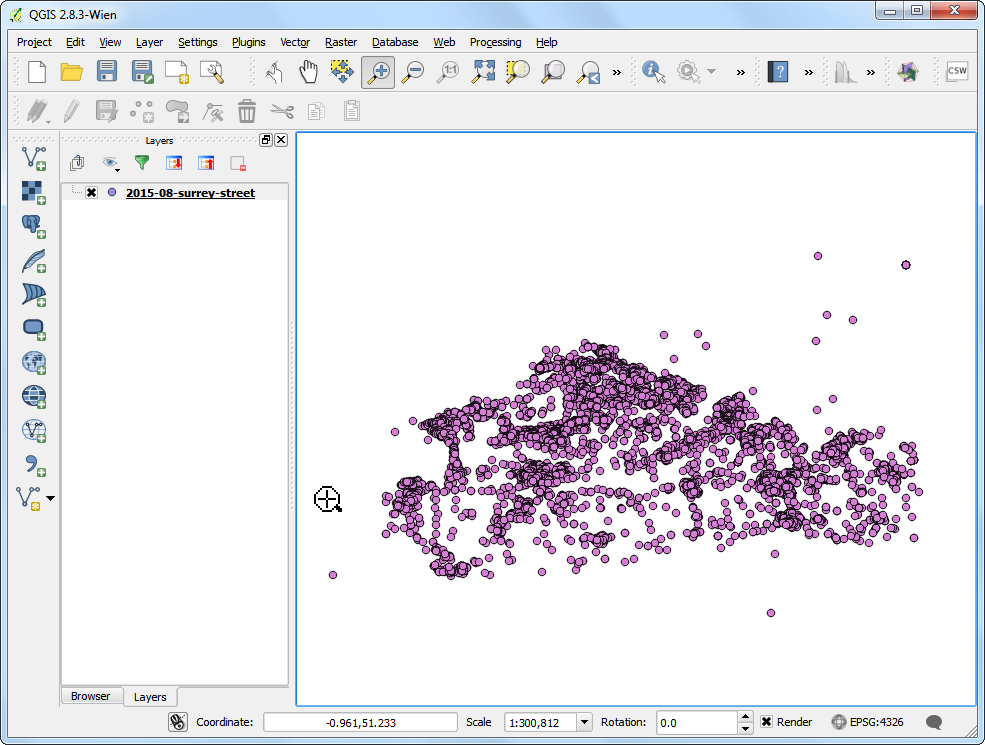Decrease rotation with the down stepper arrow
The height and width of the screenshot is (745, 985).
coord(744,728)
